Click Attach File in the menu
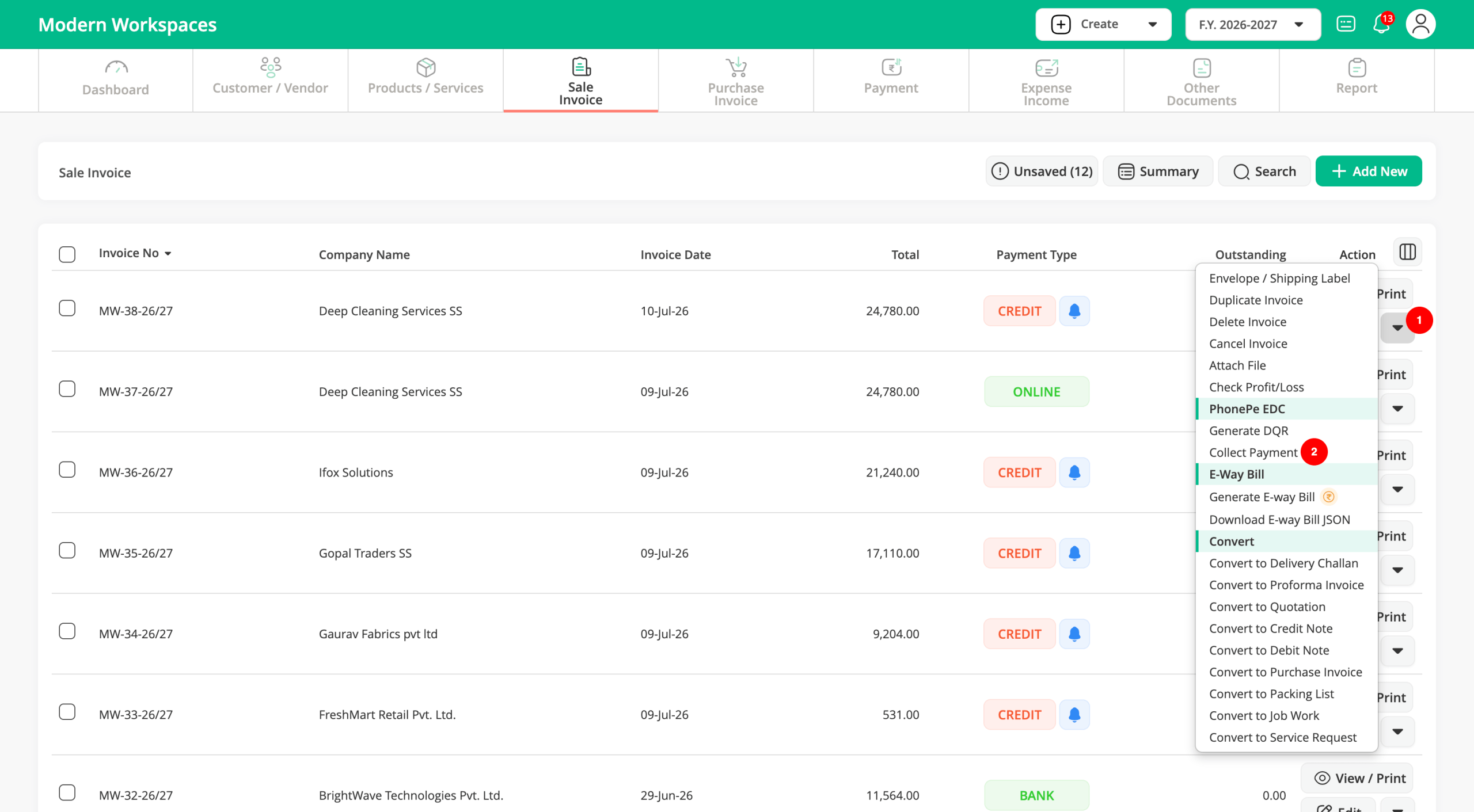 coord(1286,365)
